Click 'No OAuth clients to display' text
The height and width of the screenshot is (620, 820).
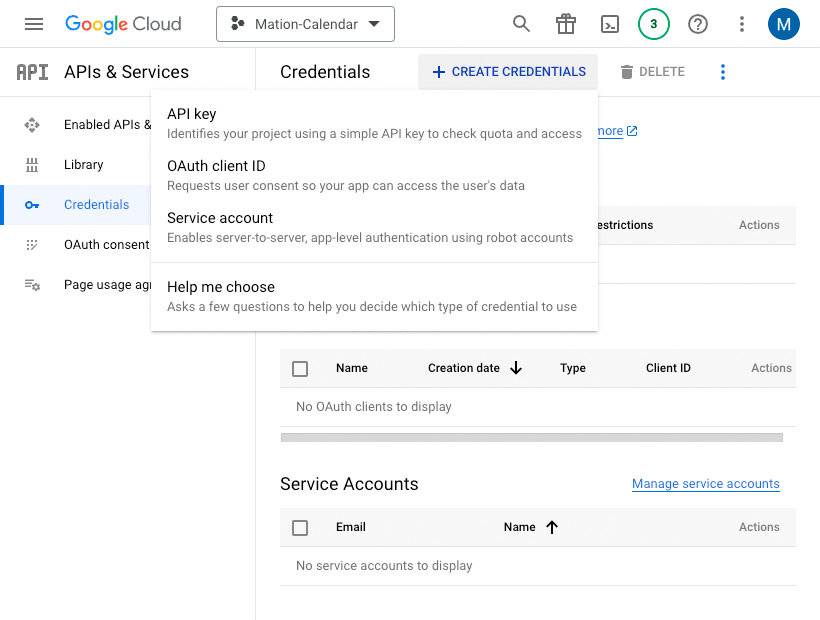373,407
